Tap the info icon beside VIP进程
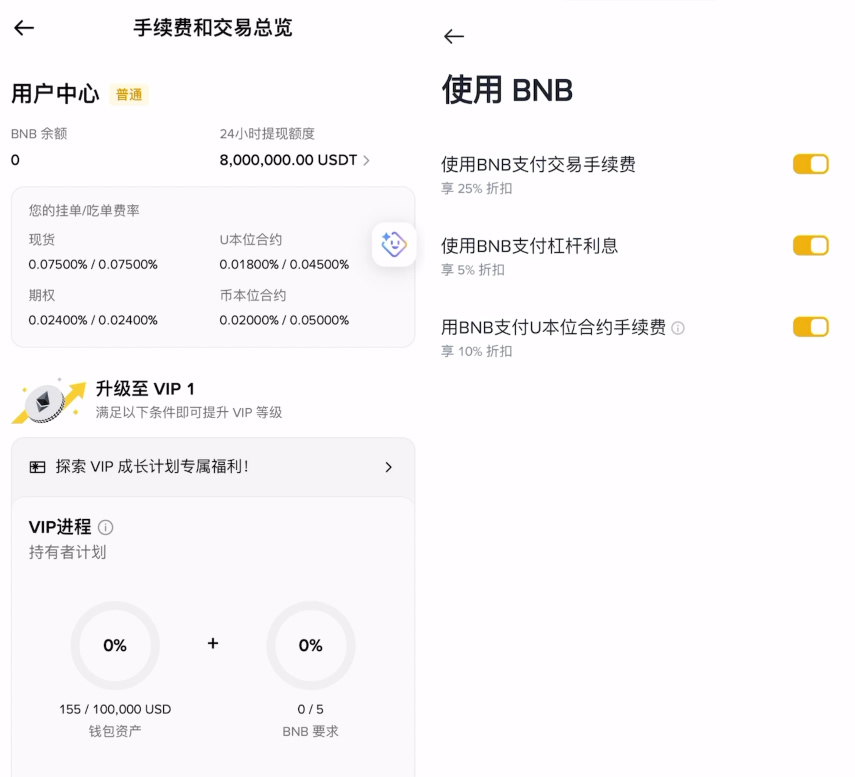 tap(105, 527)
